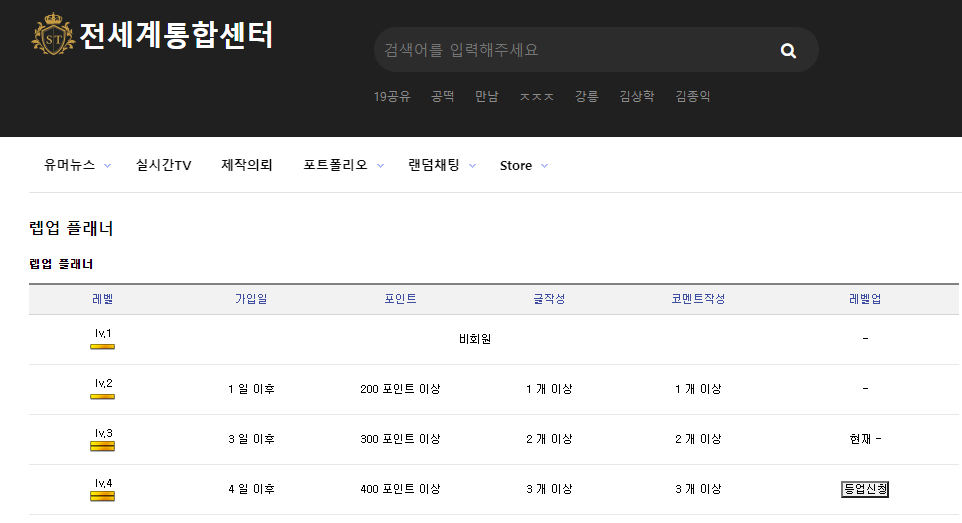Screen dimensions: 962x523
Task: Focus the 검색어를 입력해주세요 search field
Action: (570, 50)
